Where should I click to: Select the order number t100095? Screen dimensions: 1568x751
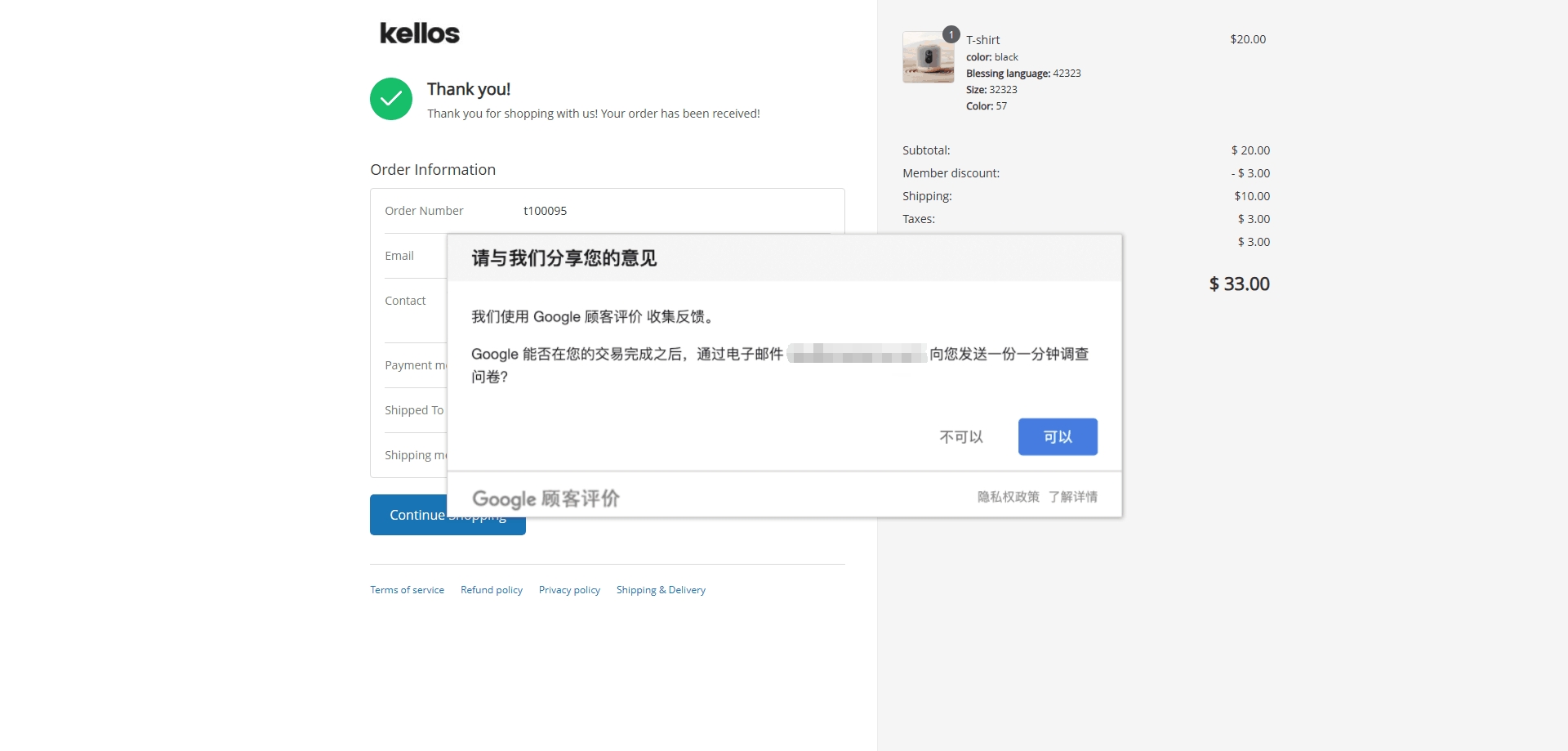[x=545, y=211]
